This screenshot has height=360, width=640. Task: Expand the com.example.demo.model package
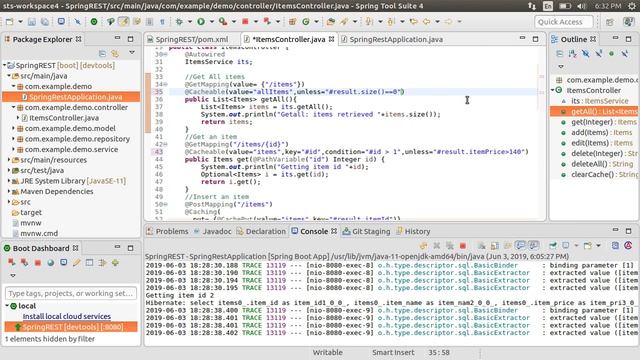(13, 129)
